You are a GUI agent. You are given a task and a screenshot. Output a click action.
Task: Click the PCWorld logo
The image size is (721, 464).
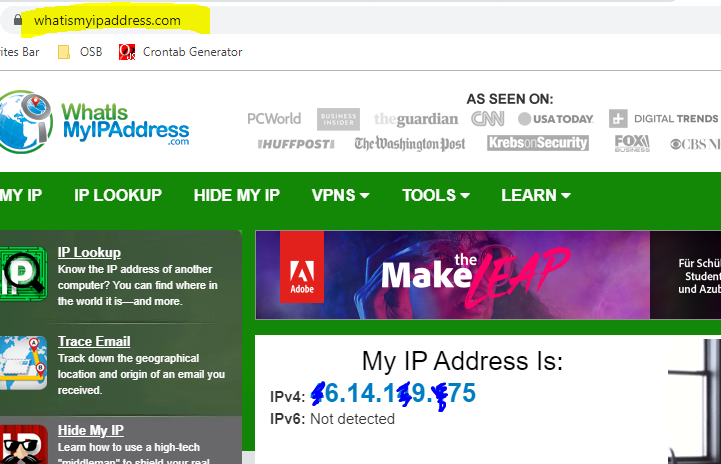point(274,119)
